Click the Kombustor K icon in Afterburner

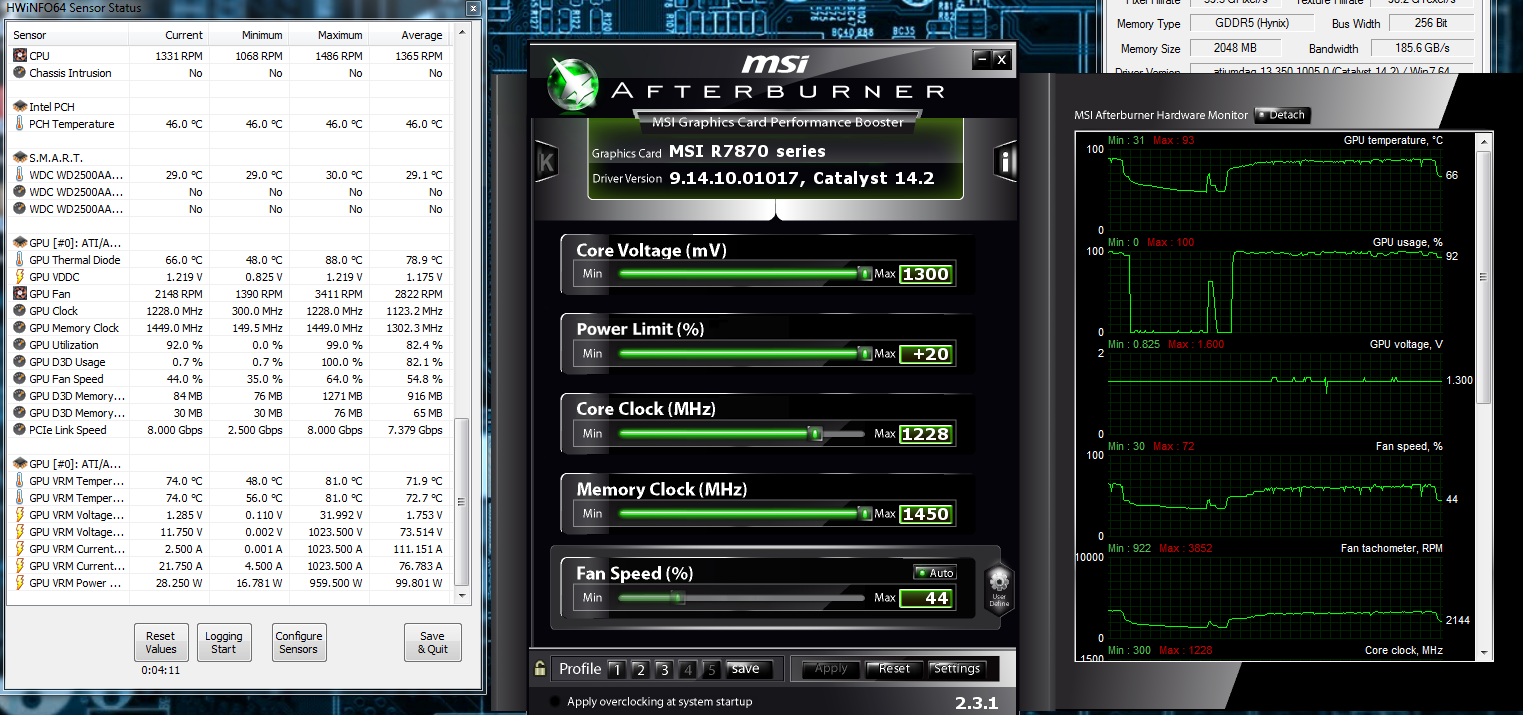(x=546, y=161)
